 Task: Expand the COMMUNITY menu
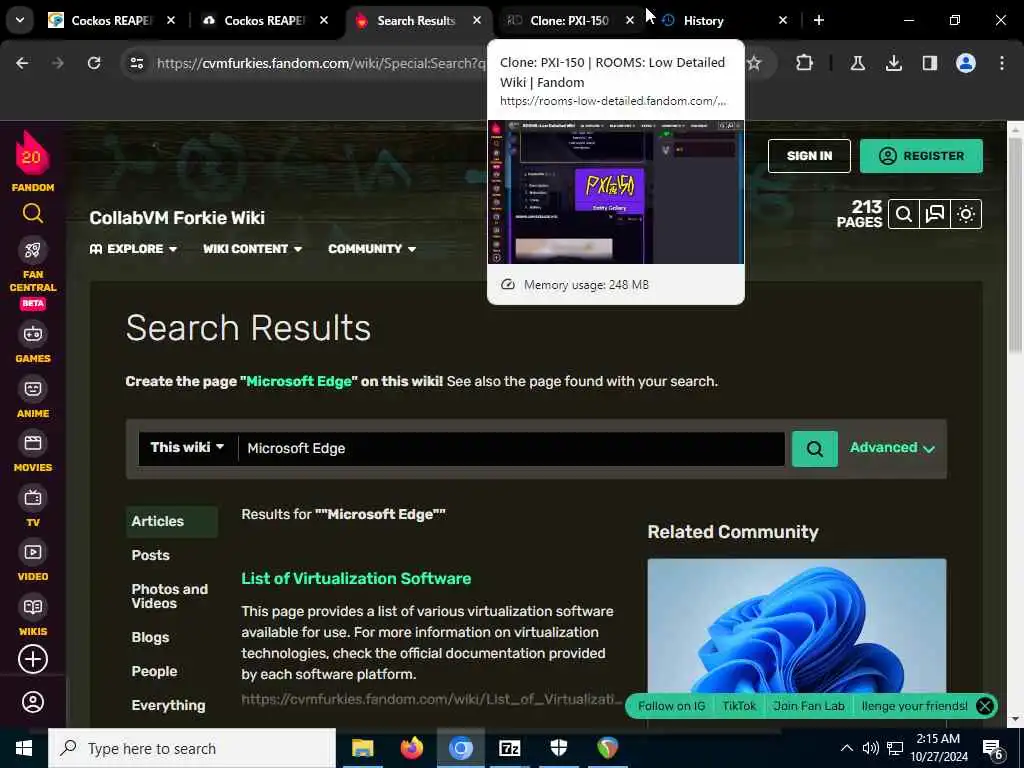click(x=372, y=249)
